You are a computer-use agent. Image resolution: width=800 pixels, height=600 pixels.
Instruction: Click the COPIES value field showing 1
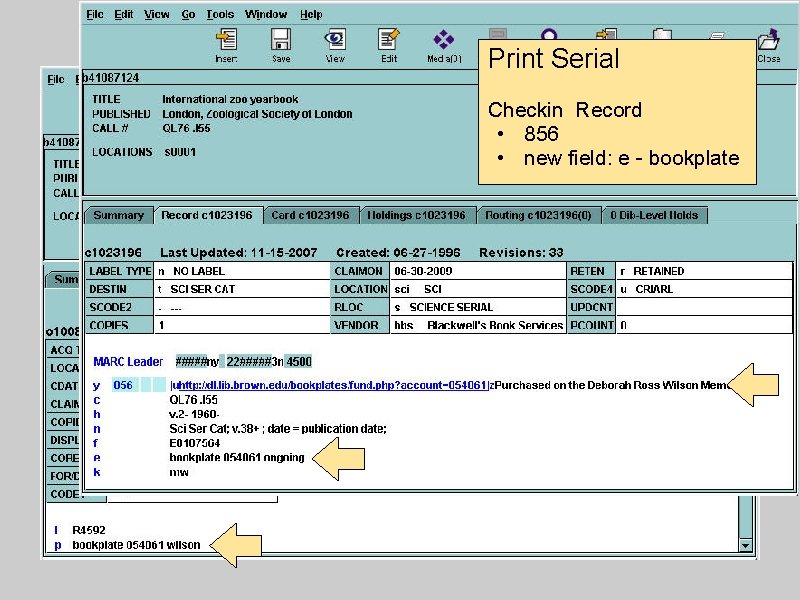click(x=242, y=325)
